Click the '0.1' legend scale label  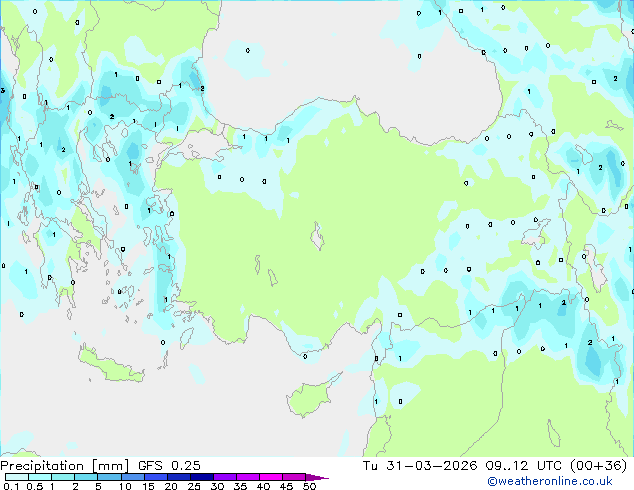(11, 486)
